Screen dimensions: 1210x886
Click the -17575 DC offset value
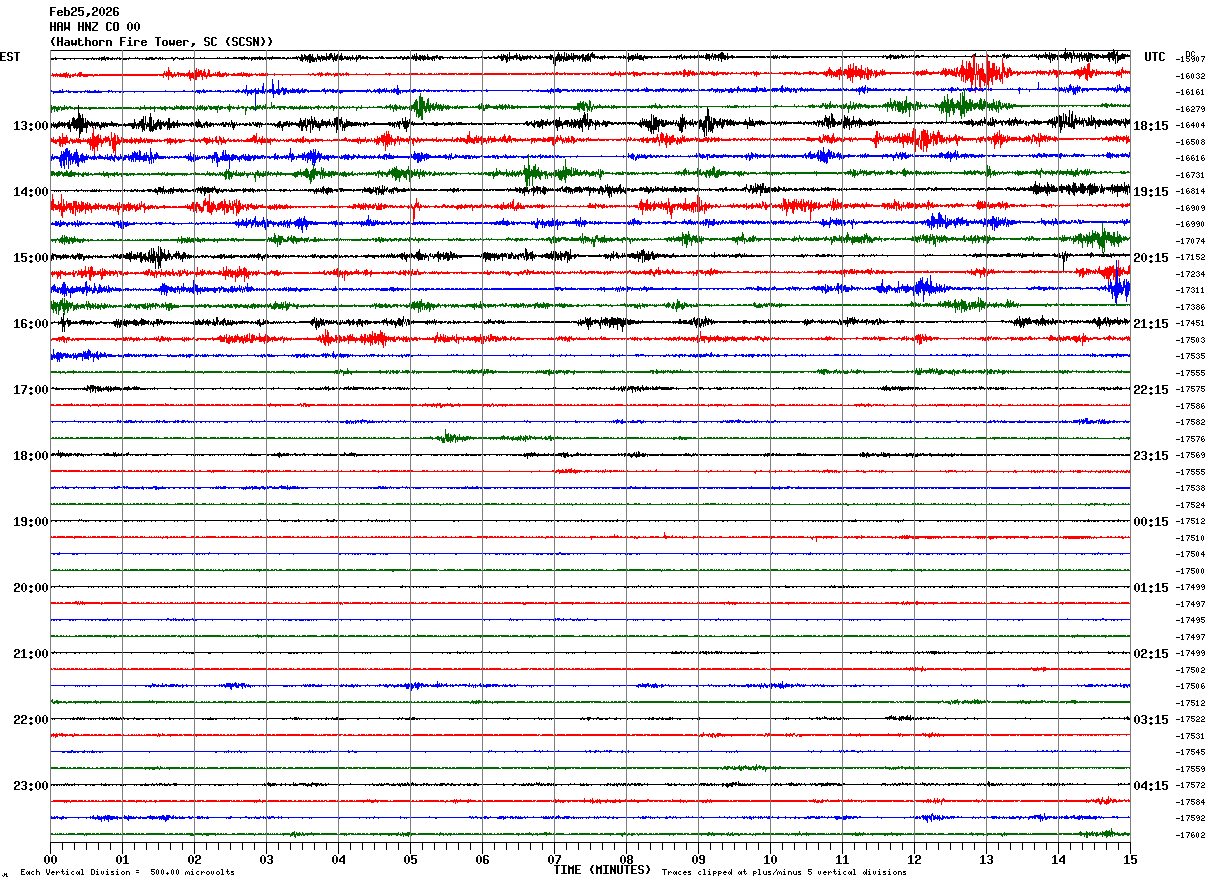click(1191, 389)
